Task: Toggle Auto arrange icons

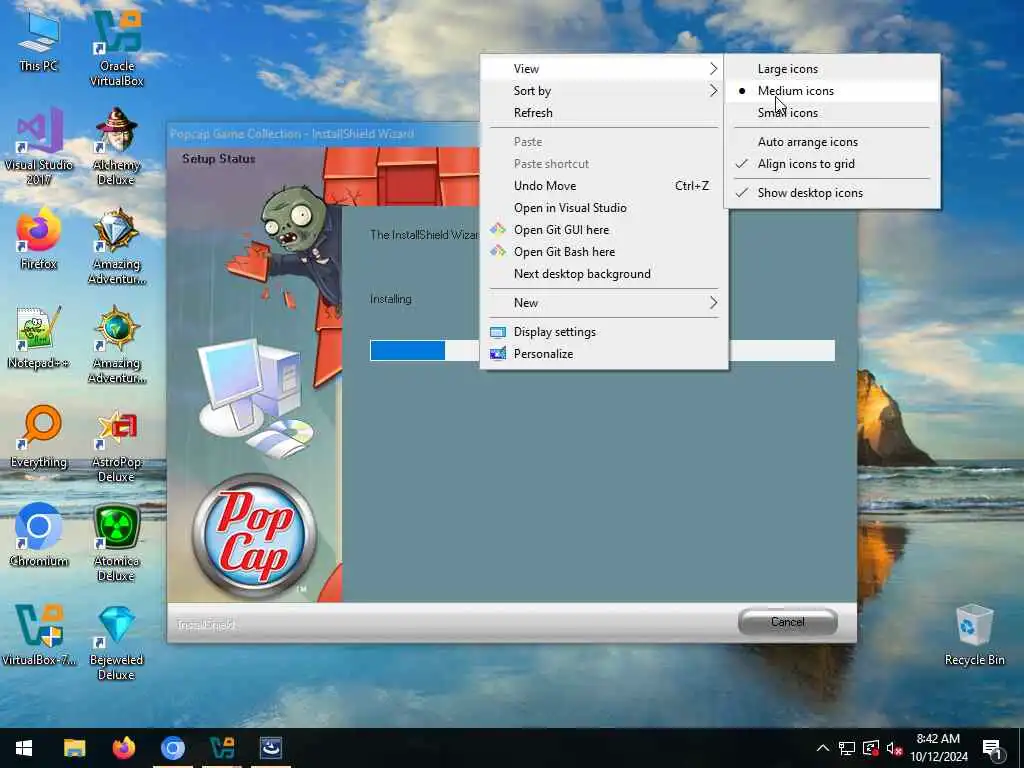Action: pyautogui.click(x=833, y=142)
